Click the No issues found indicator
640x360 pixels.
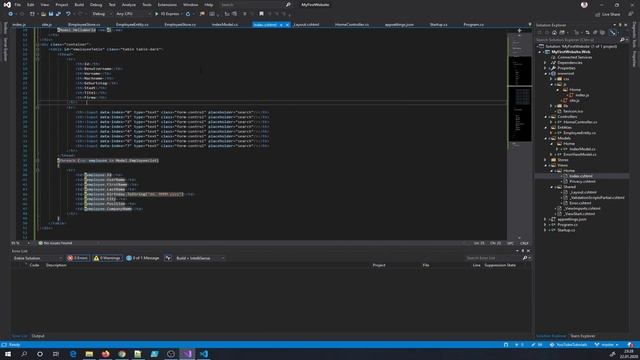pos(55,243)
